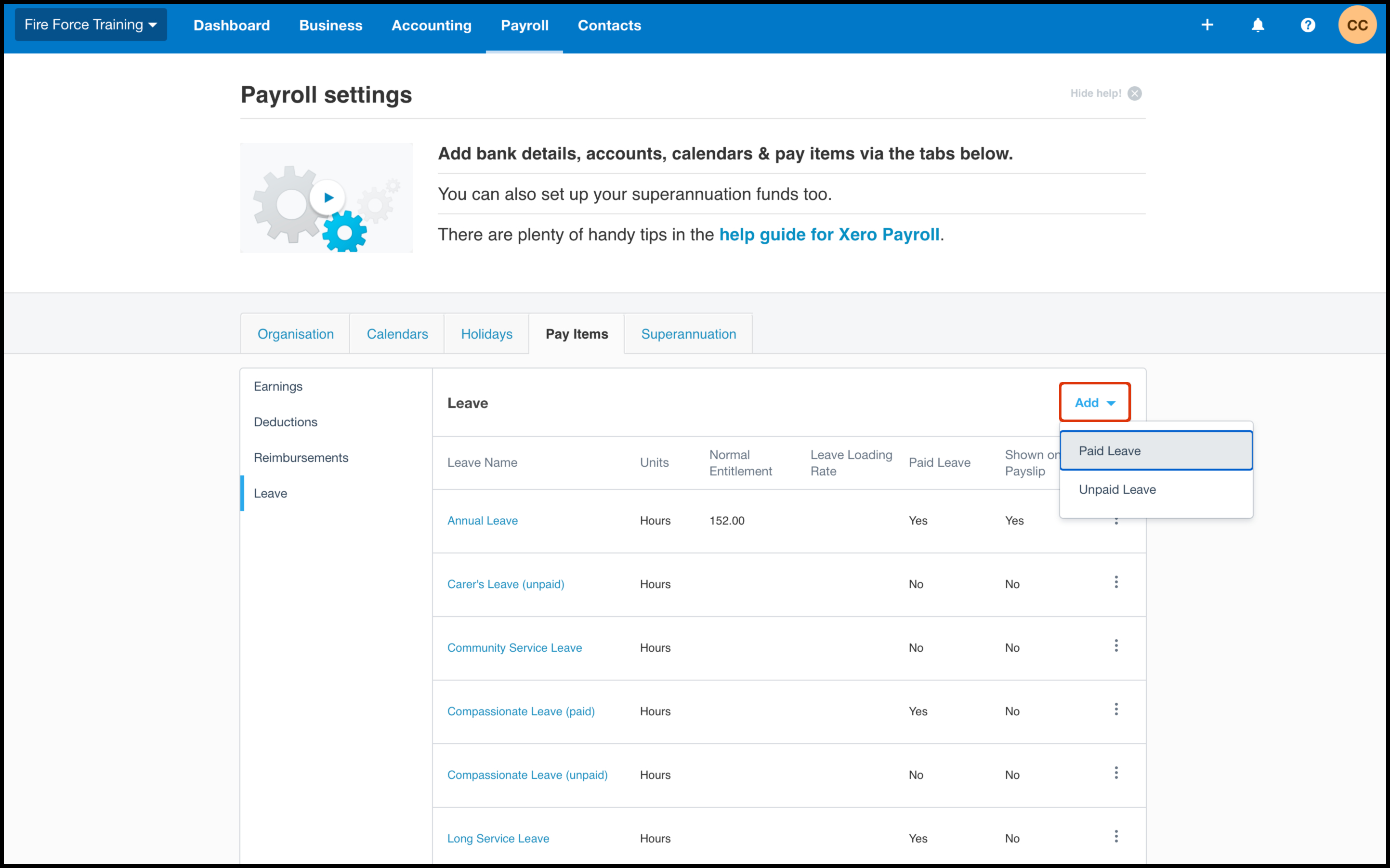Open options menu for Carer's Leave (unpaid)
The width and height of the screenshot is (1390, 868).
pos(1115,582)
